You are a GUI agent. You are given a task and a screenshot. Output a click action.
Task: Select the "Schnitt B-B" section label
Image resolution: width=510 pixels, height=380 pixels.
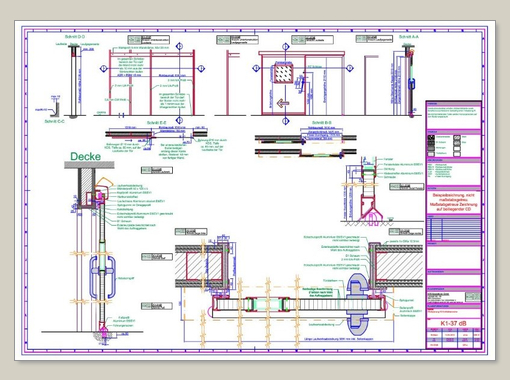(322, 123)
